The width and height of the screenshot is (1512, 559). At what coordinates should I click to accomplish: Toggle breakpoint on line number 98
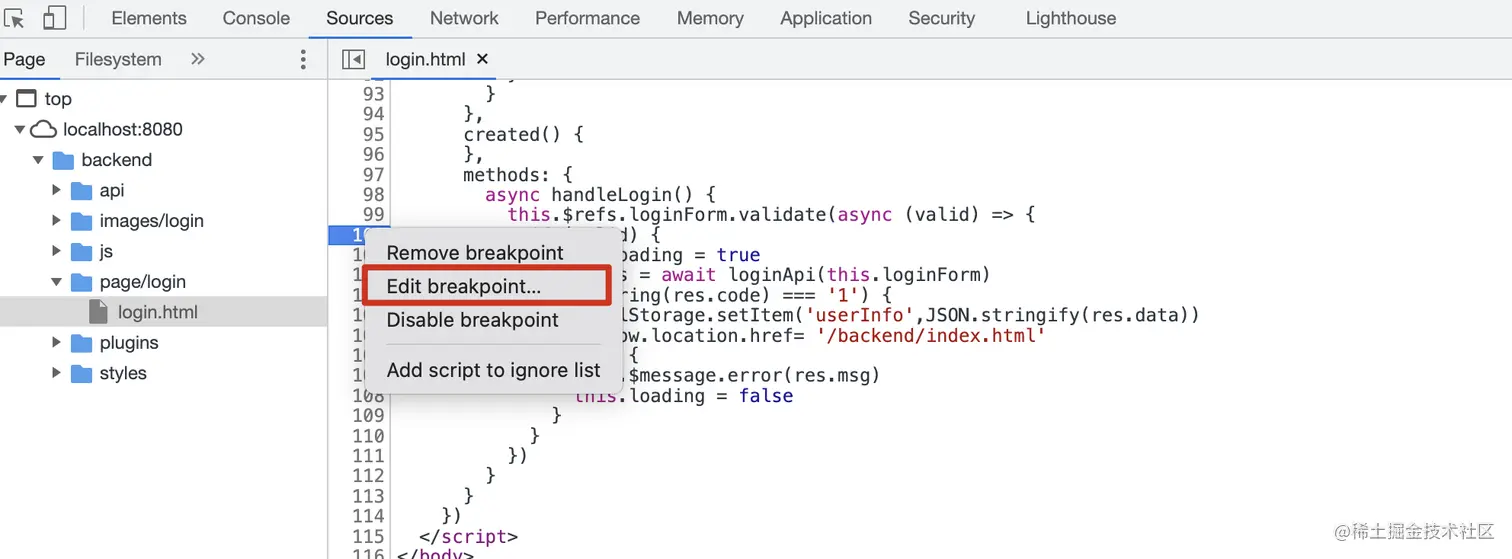(372, 195)
